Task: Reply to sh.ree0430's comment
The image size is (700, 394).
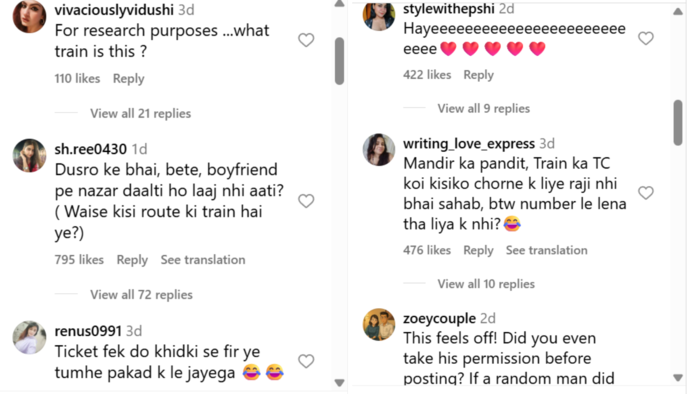Action: (132, 260)
